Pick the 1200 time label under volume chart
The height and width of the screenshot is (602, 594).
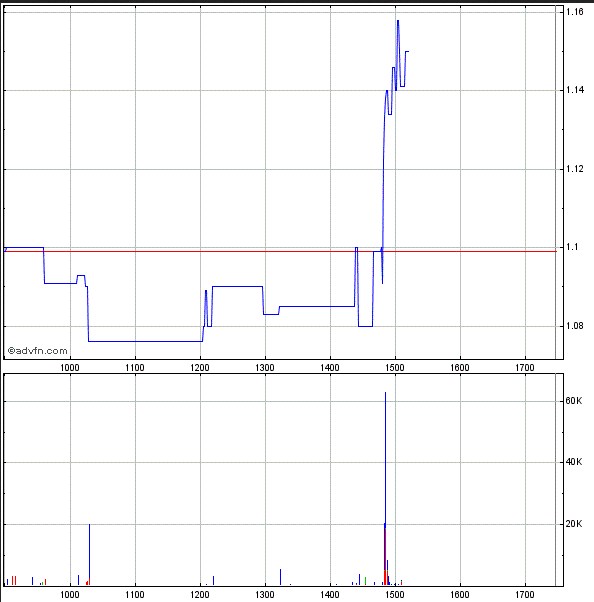tap(200, 595)
